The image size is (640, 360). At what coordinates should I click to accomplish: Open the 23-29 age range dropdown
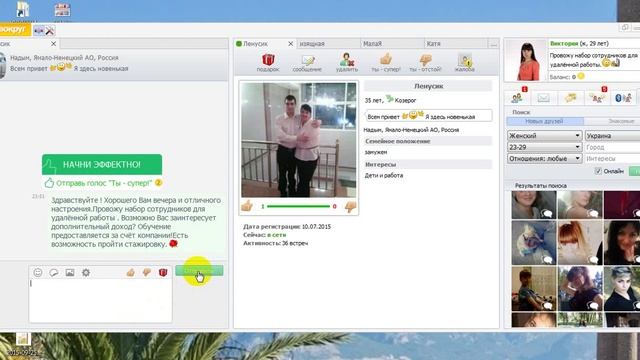click(x=544, y=147)
